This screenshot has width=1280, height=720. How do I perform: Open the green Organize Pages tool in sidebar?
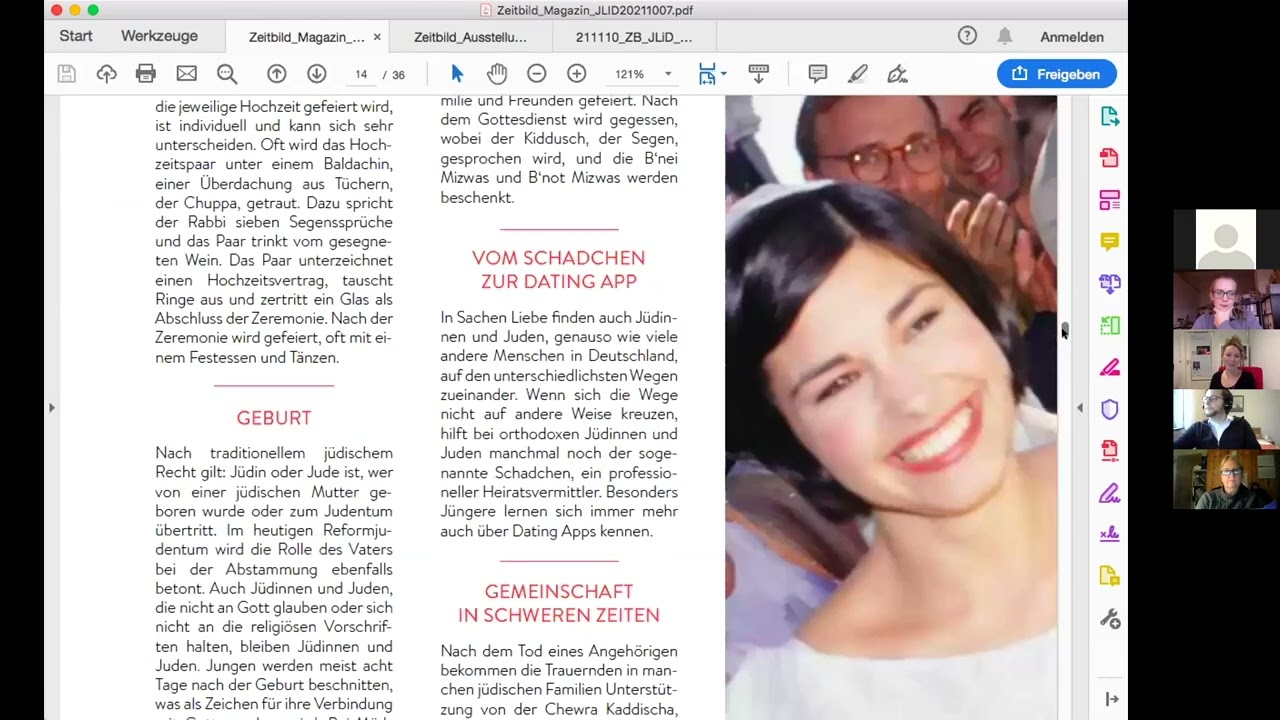coord(1110,326)
